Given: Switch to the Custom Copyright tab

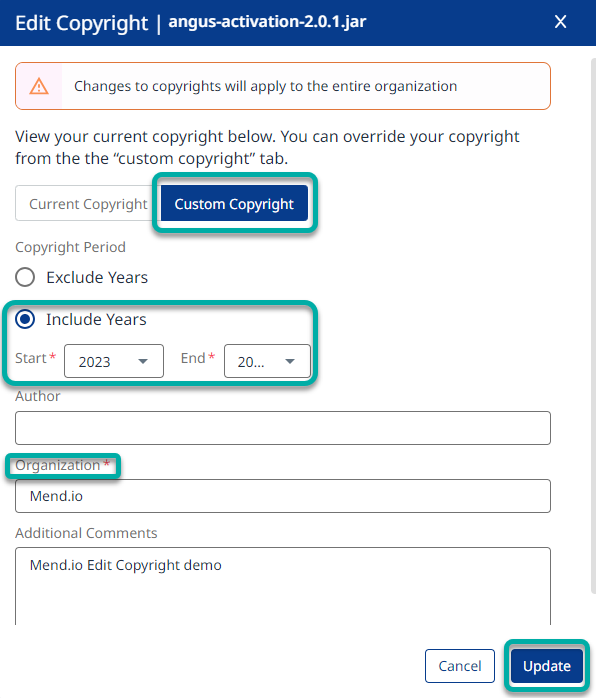Looking at the screenshot, I should 234,203.
